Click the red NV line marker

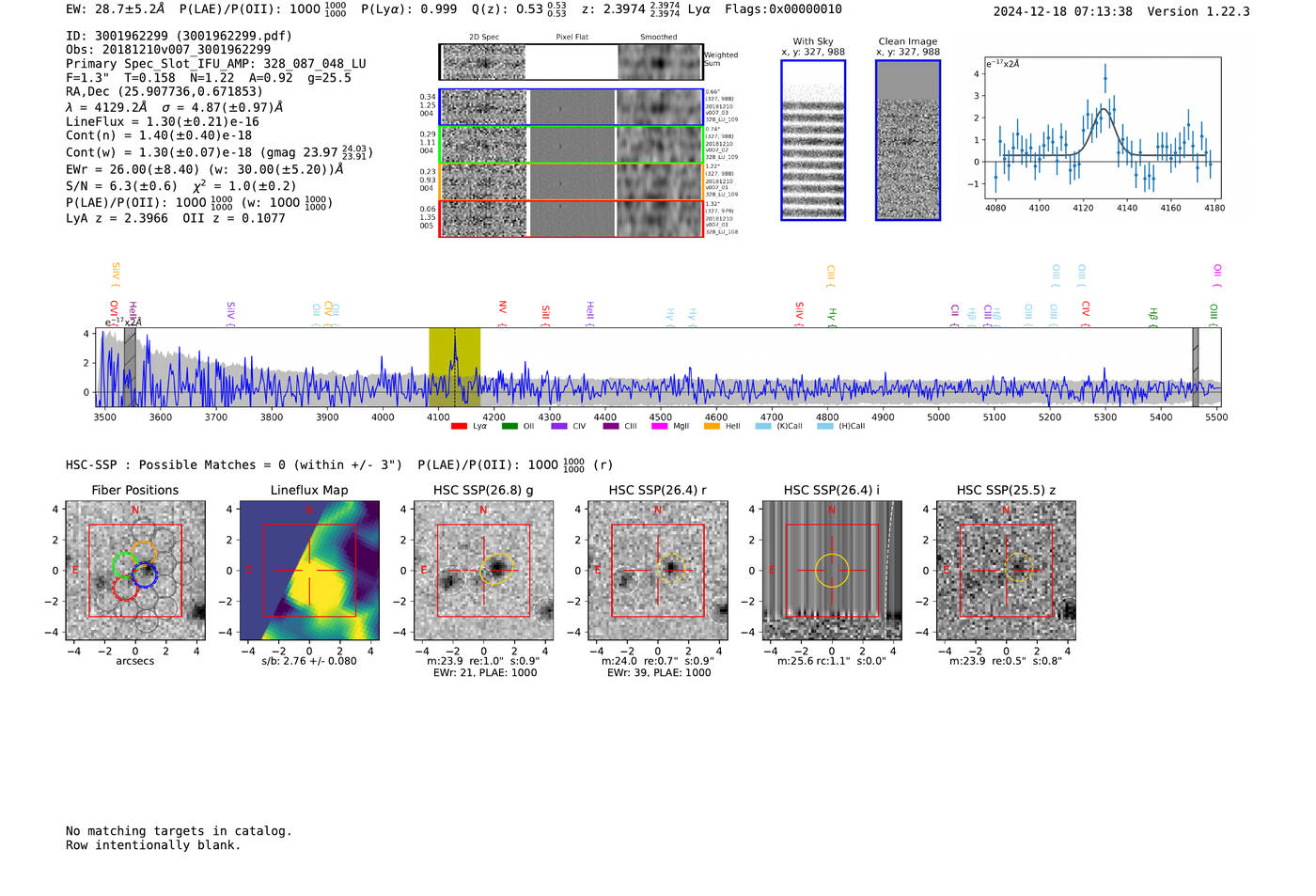point(503,312)
